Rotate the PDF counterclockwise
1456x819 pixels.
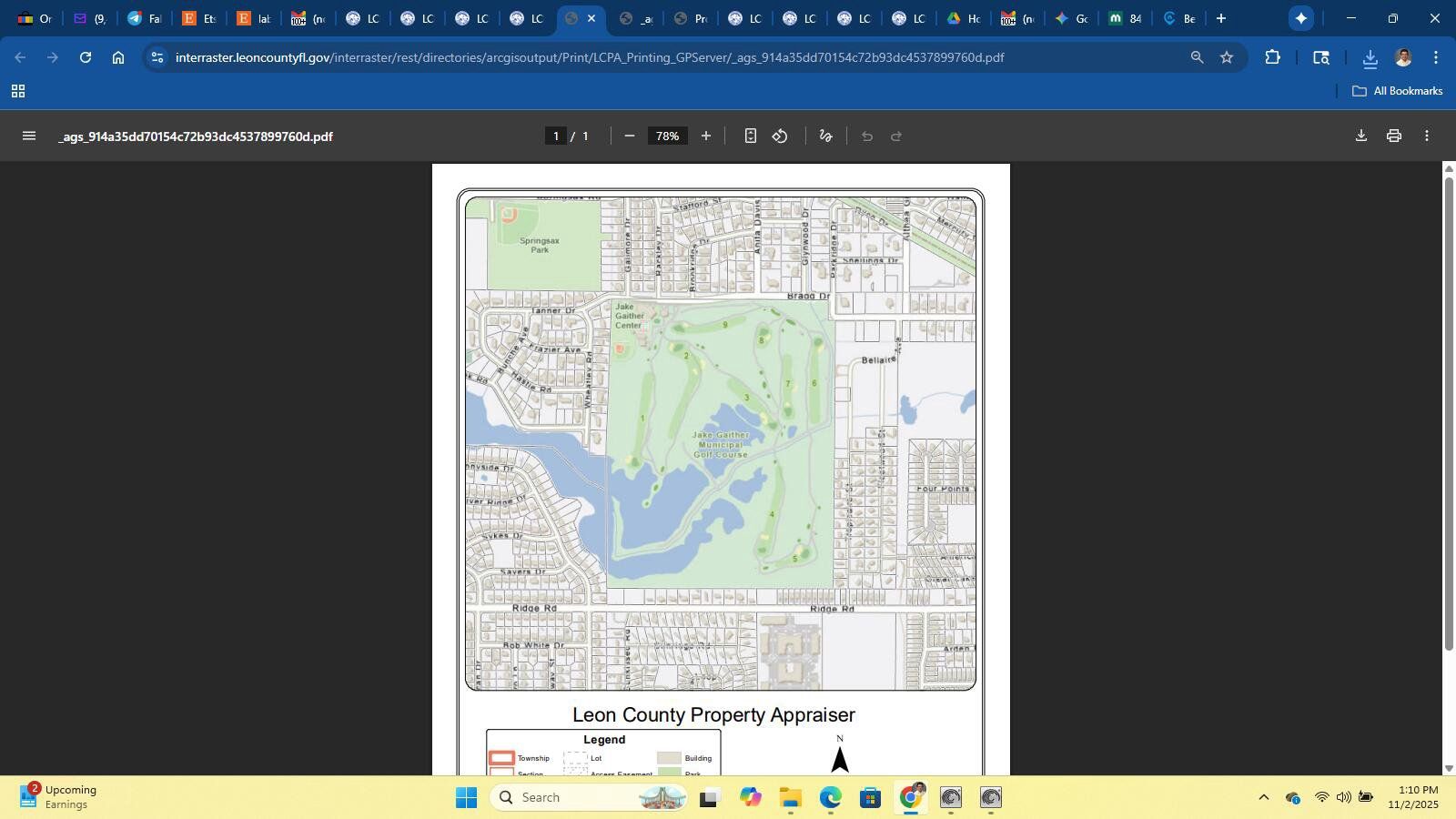pos(780,136)
